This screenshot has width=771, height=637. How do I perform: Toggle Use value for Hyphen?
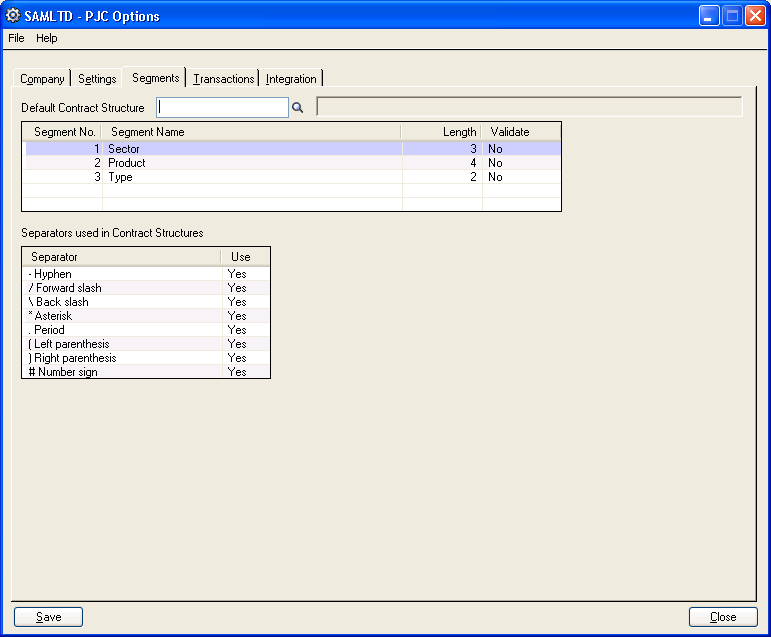246,274
